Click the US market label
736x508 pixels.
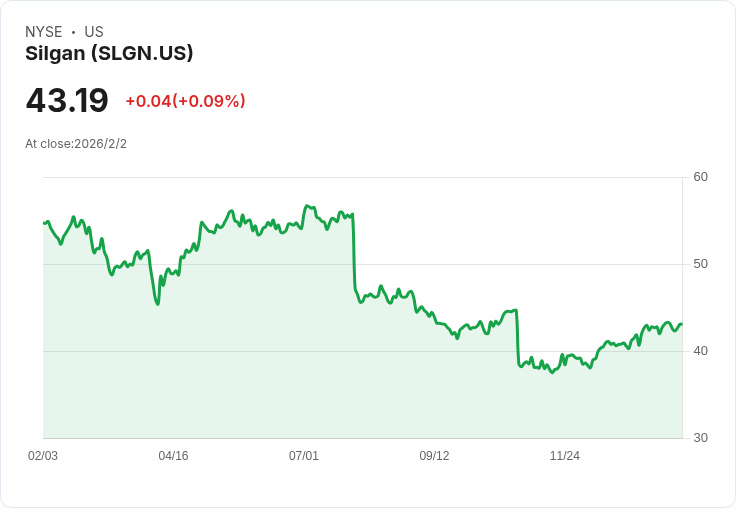[x=94, y=32]
